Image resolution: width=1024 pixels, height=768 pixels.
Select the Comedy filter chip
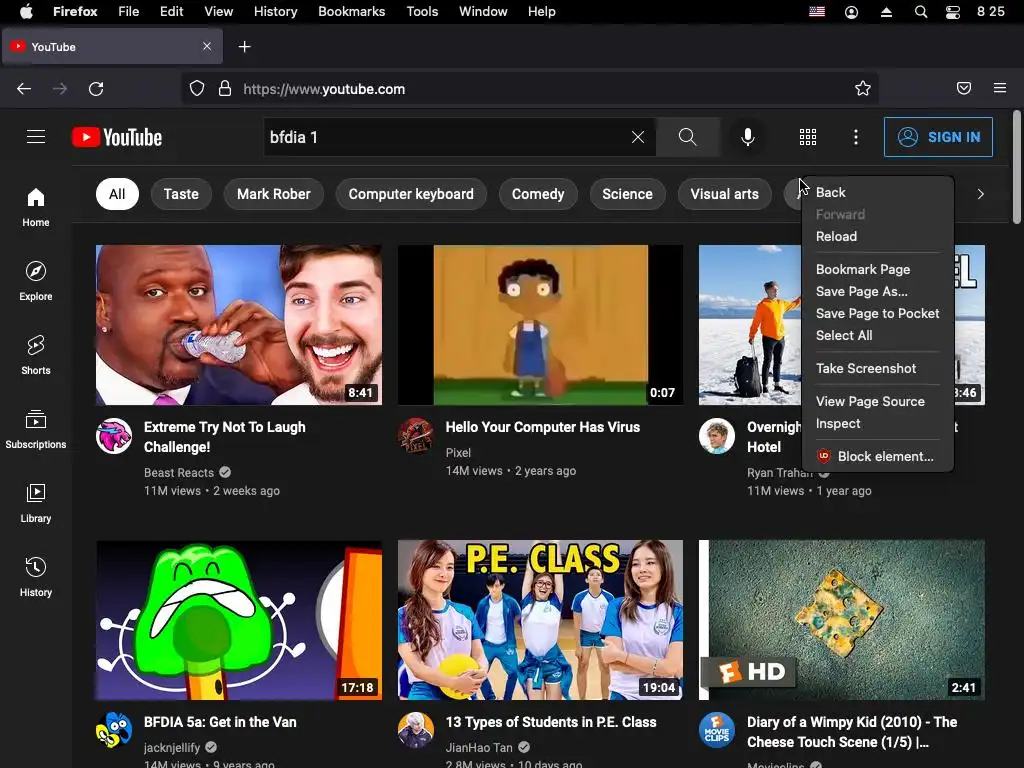pos(538,194)
